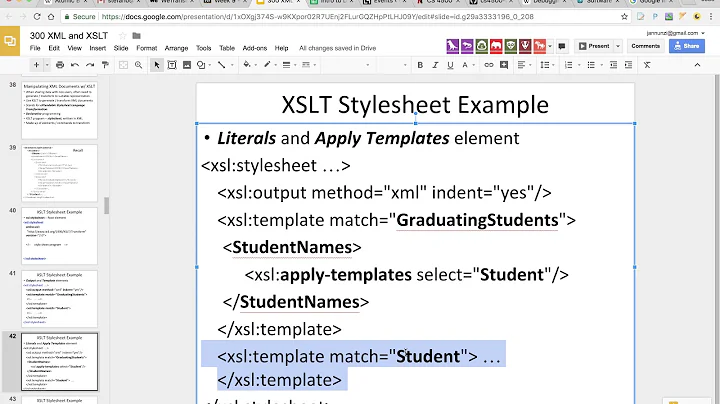
Task: Click the blue Share button
Action: pos(687,46)
